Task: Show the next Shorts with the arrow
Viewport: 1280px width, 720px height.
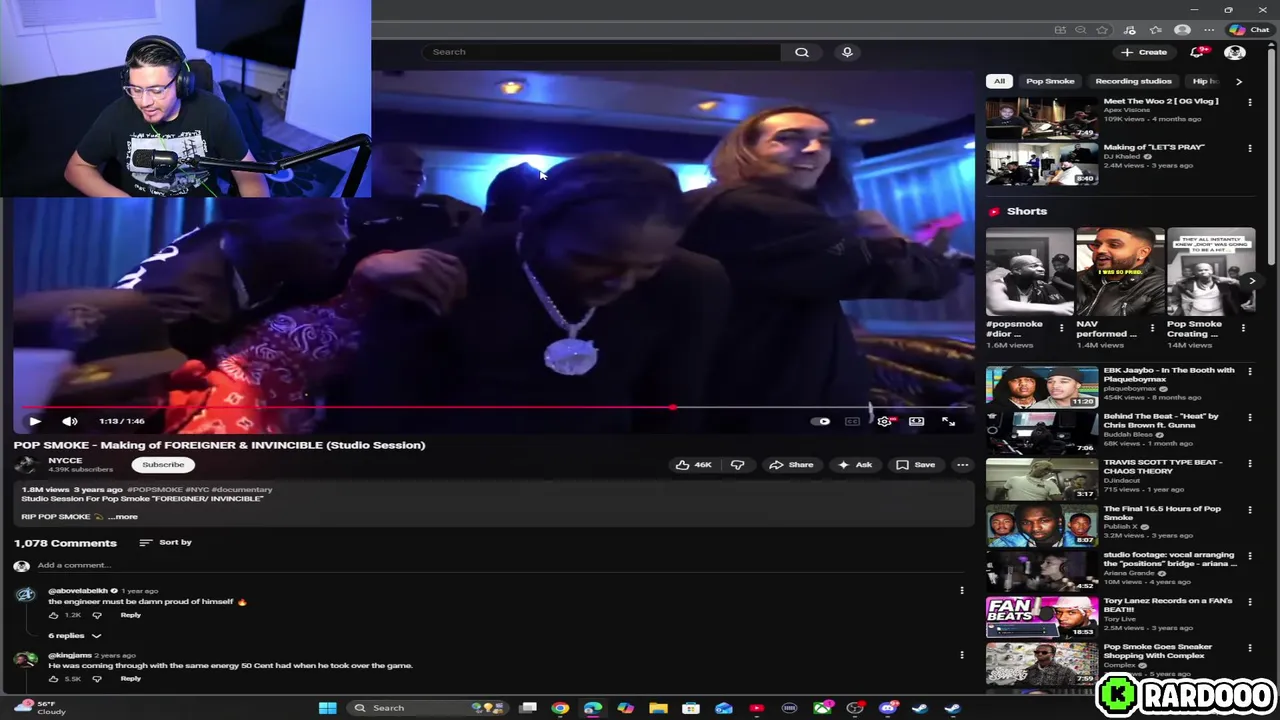Action: [1251, 281]
